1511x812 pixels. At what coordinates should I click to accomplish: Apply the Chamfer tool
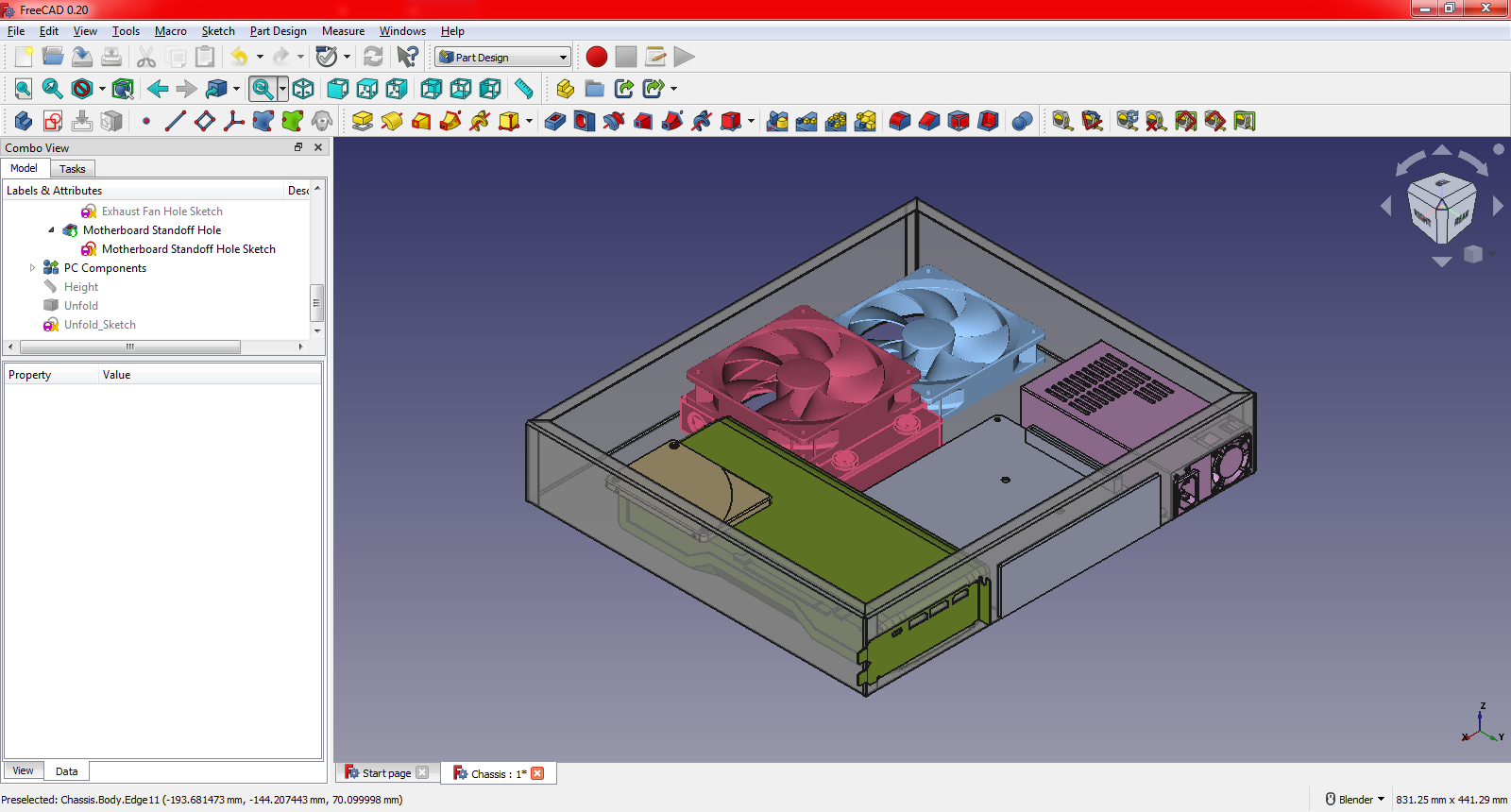pos(929,121)
